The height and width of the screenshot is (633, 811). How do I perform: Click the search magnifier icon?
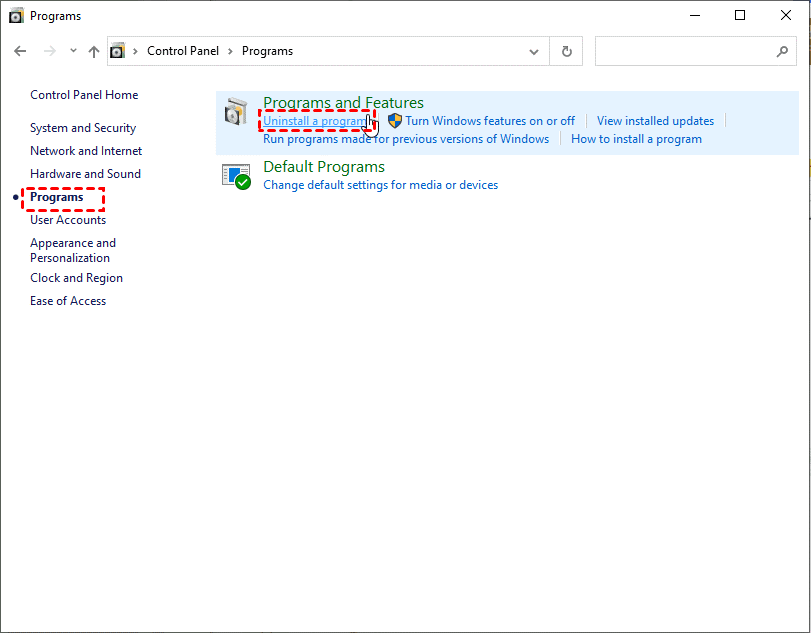(782, 51)
